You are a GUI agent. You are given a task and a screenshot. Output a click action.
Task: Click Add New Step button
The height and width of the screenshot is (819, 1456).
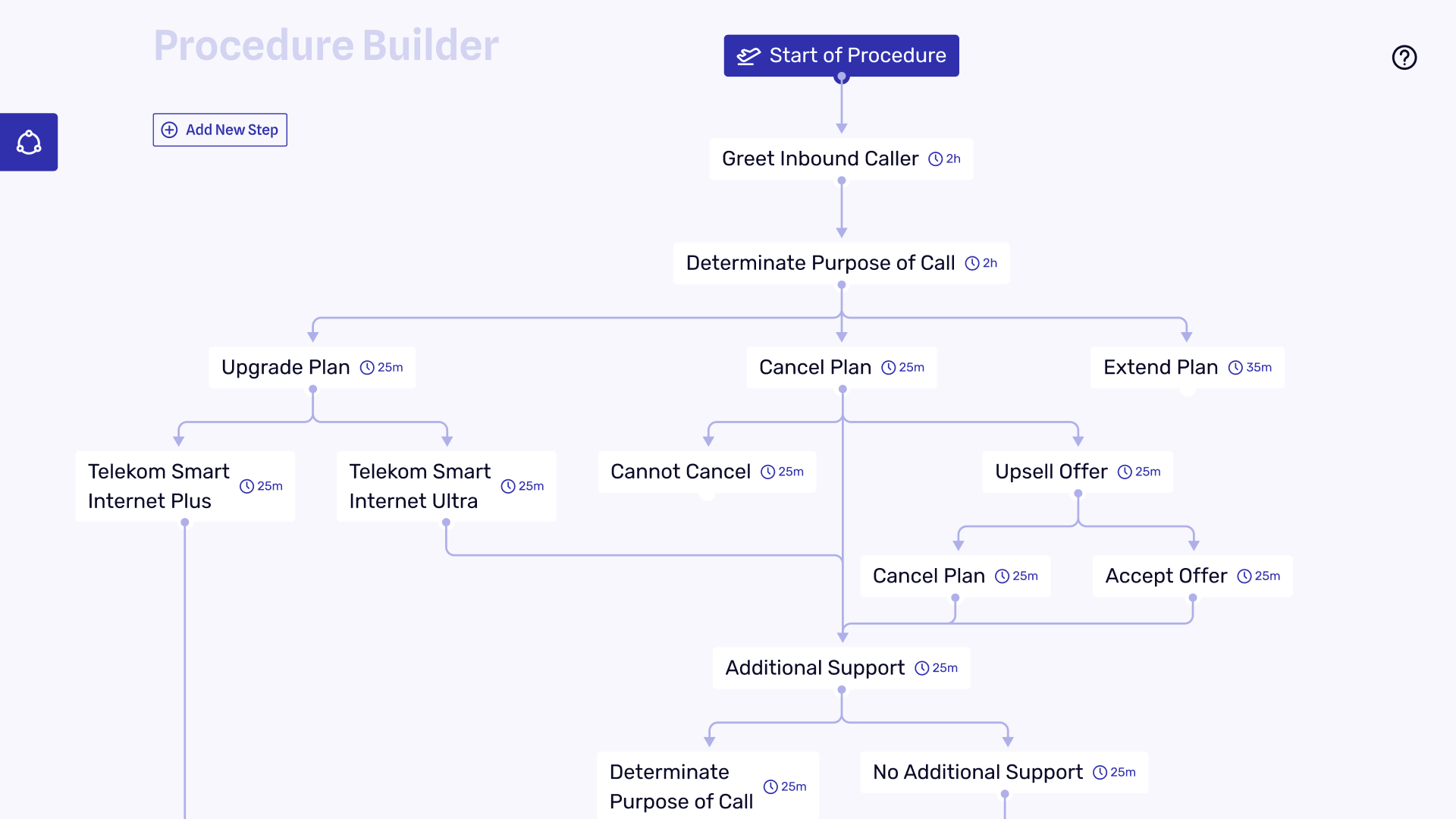tap(219, 129)
